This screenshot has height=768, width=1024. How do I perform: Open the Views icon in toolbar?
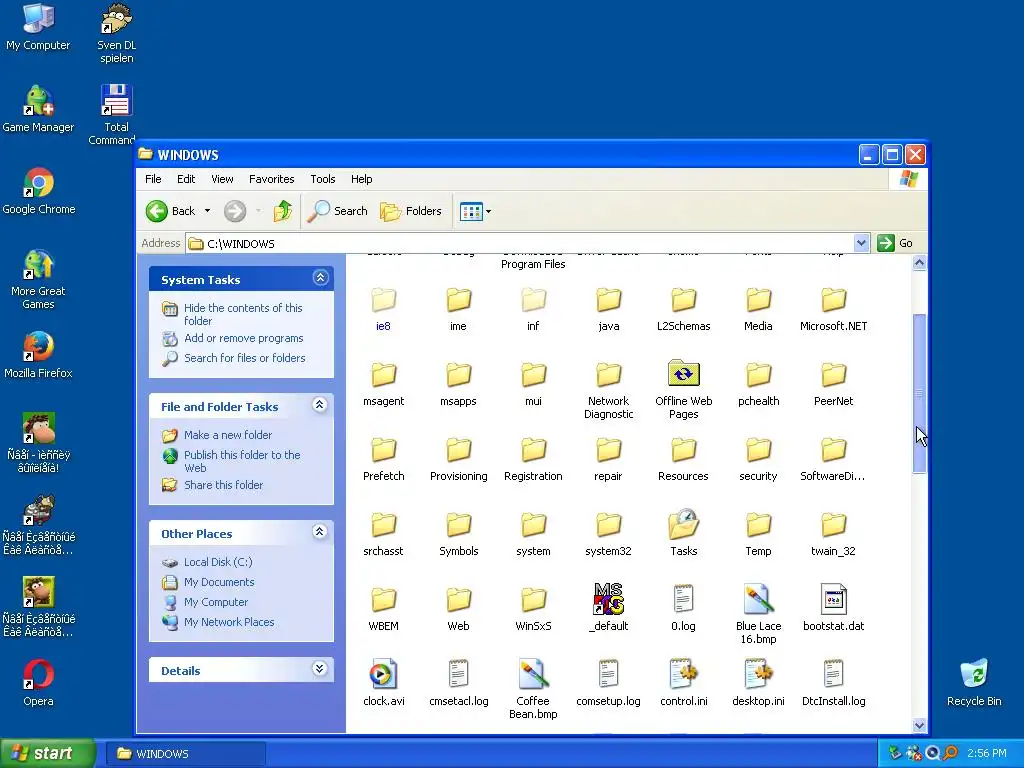(x=471, y=212)
